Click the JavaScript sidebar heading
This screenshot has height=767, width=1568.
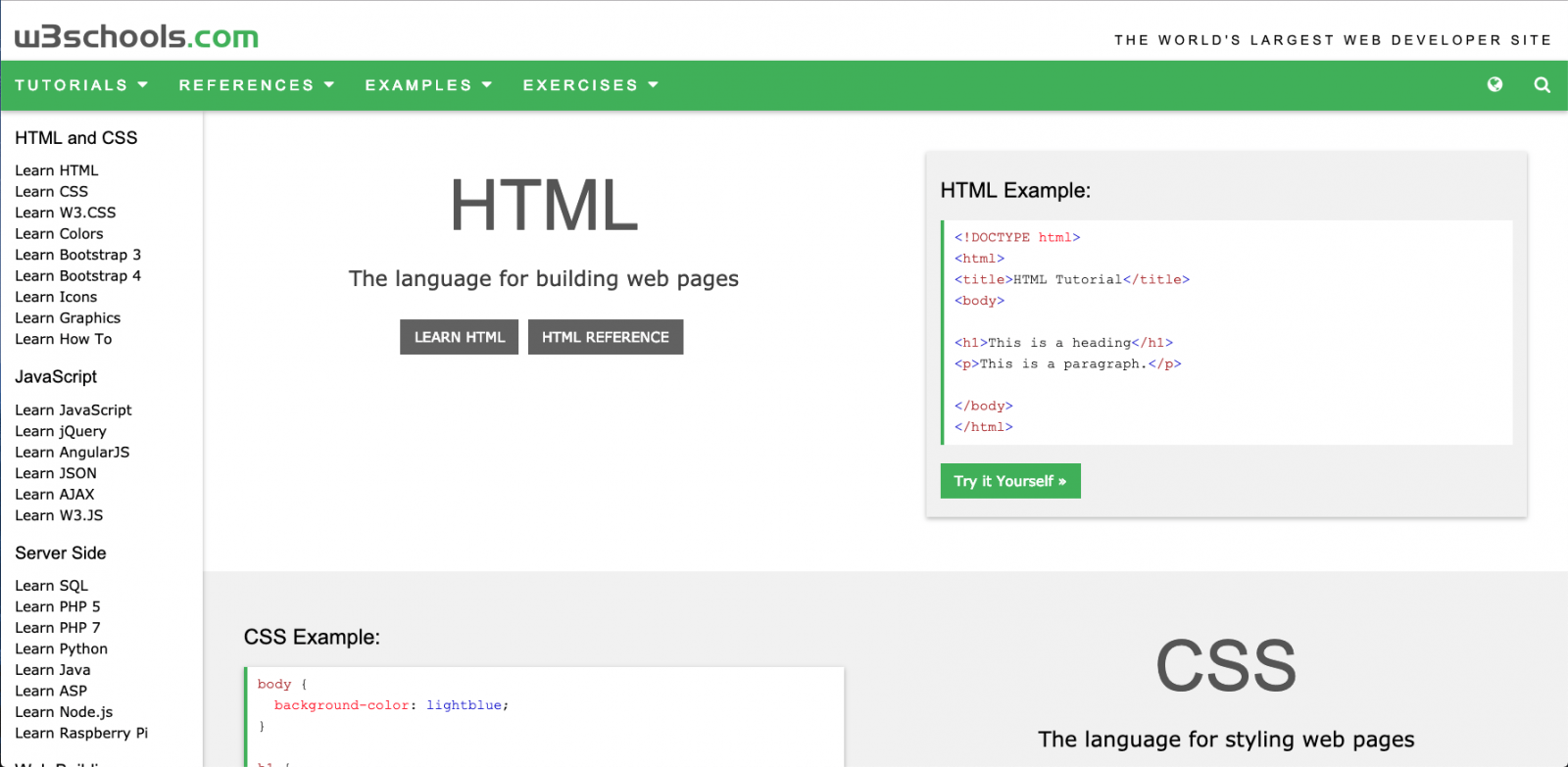tap(56, 377)
